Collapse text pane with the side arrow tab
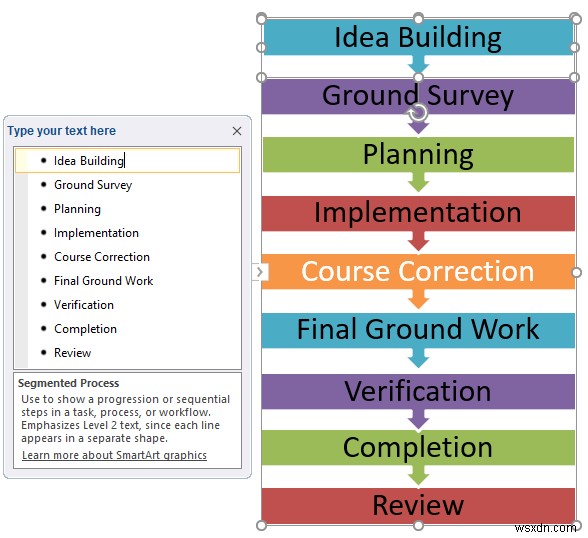 point(260,272)
